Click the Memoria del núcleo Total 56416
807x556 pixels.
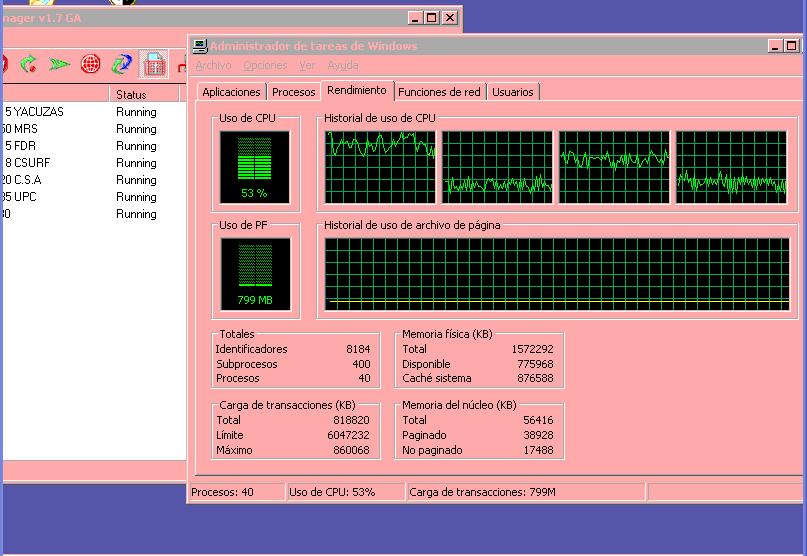[538, 420]
